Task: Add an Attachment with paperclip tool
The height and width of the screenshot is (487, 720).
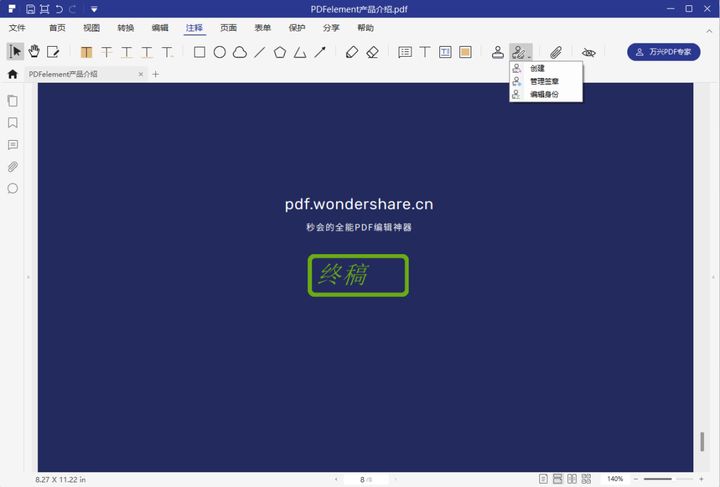Action: tap(556, 52)
